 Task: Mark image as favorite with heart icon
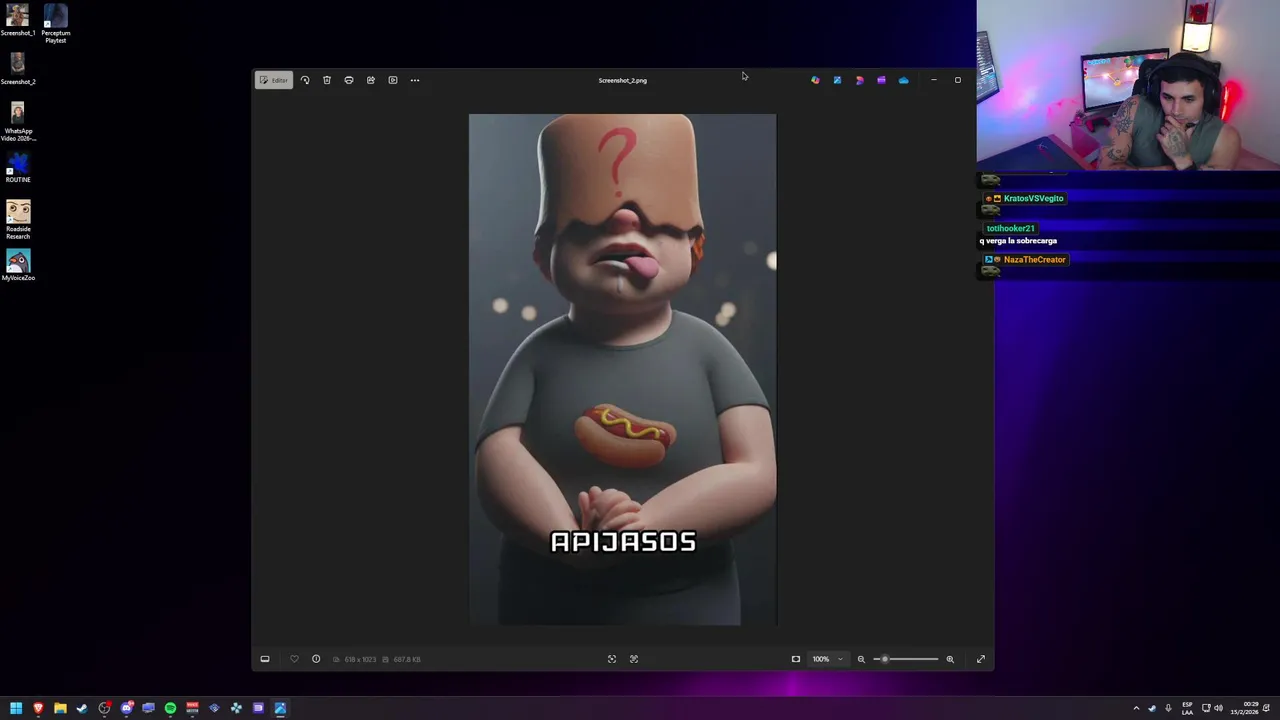(x=294, y=659)
